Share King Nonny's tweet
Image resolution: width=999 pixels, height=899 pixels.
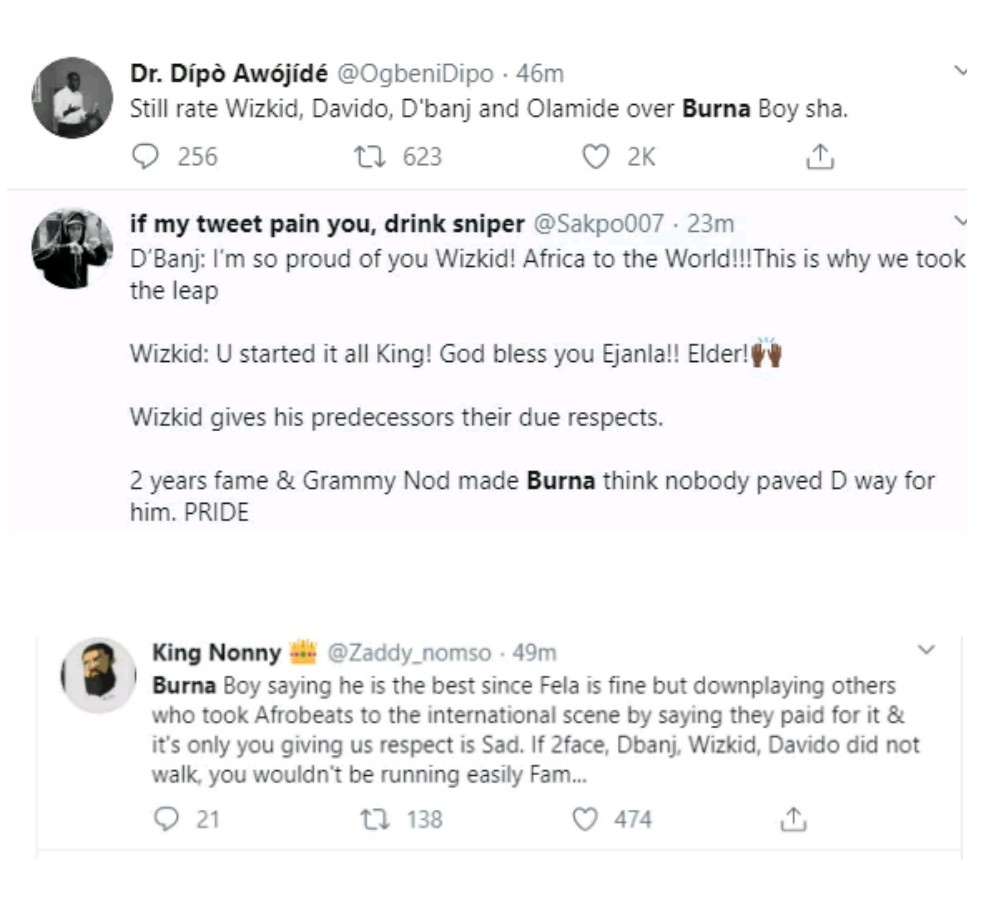[792, 820]
